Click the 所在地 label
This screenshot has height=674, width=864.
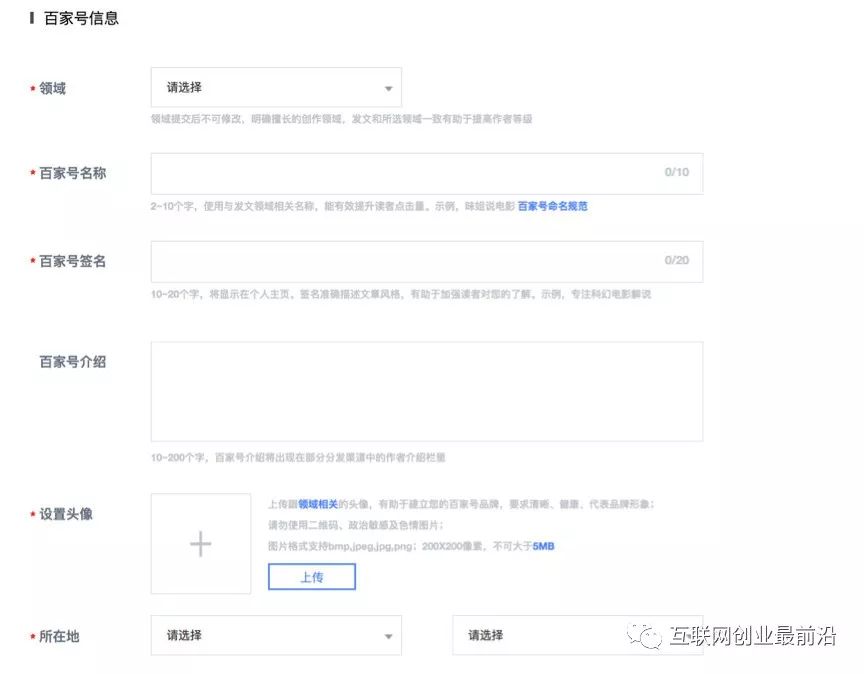[x=59, y=637]
